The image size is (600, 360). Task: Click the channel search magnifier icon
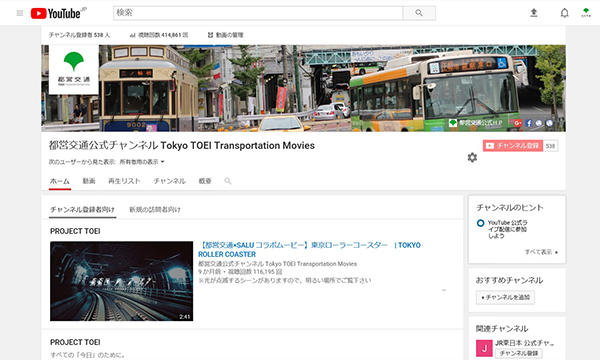click(228, 181)
